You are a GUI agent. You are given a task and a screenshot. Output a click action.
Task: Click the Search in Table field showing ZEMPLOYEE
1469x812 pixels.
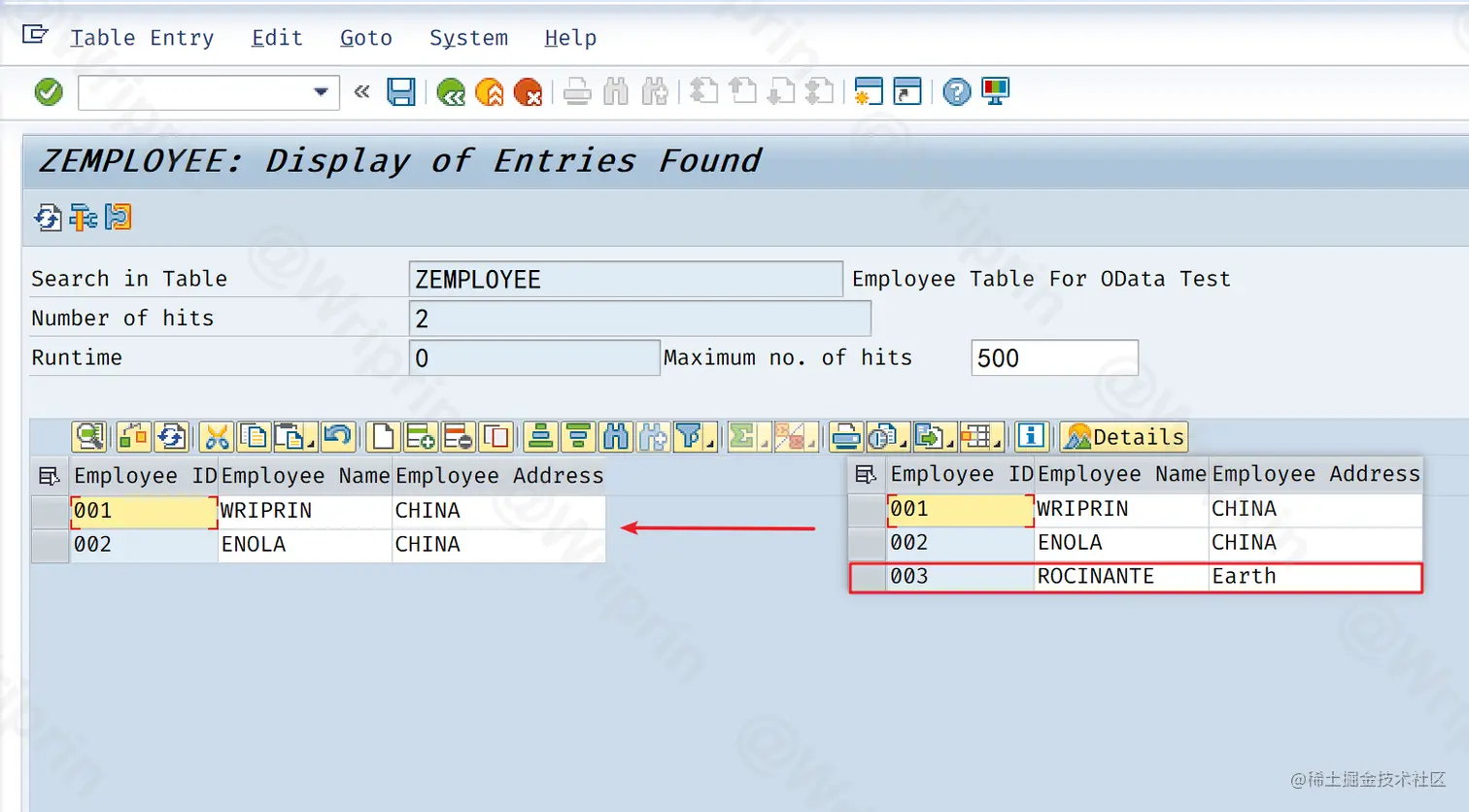[x=626, y=279]
